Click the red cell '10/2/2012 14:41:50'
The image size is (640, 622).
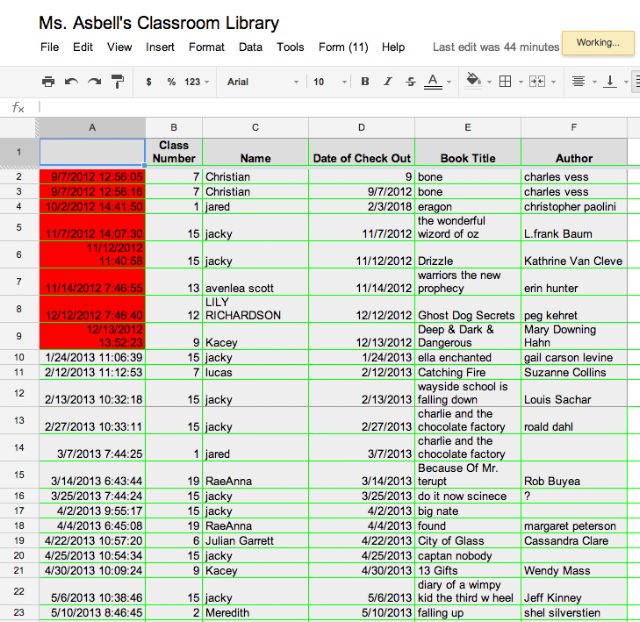tap(92, 207)
